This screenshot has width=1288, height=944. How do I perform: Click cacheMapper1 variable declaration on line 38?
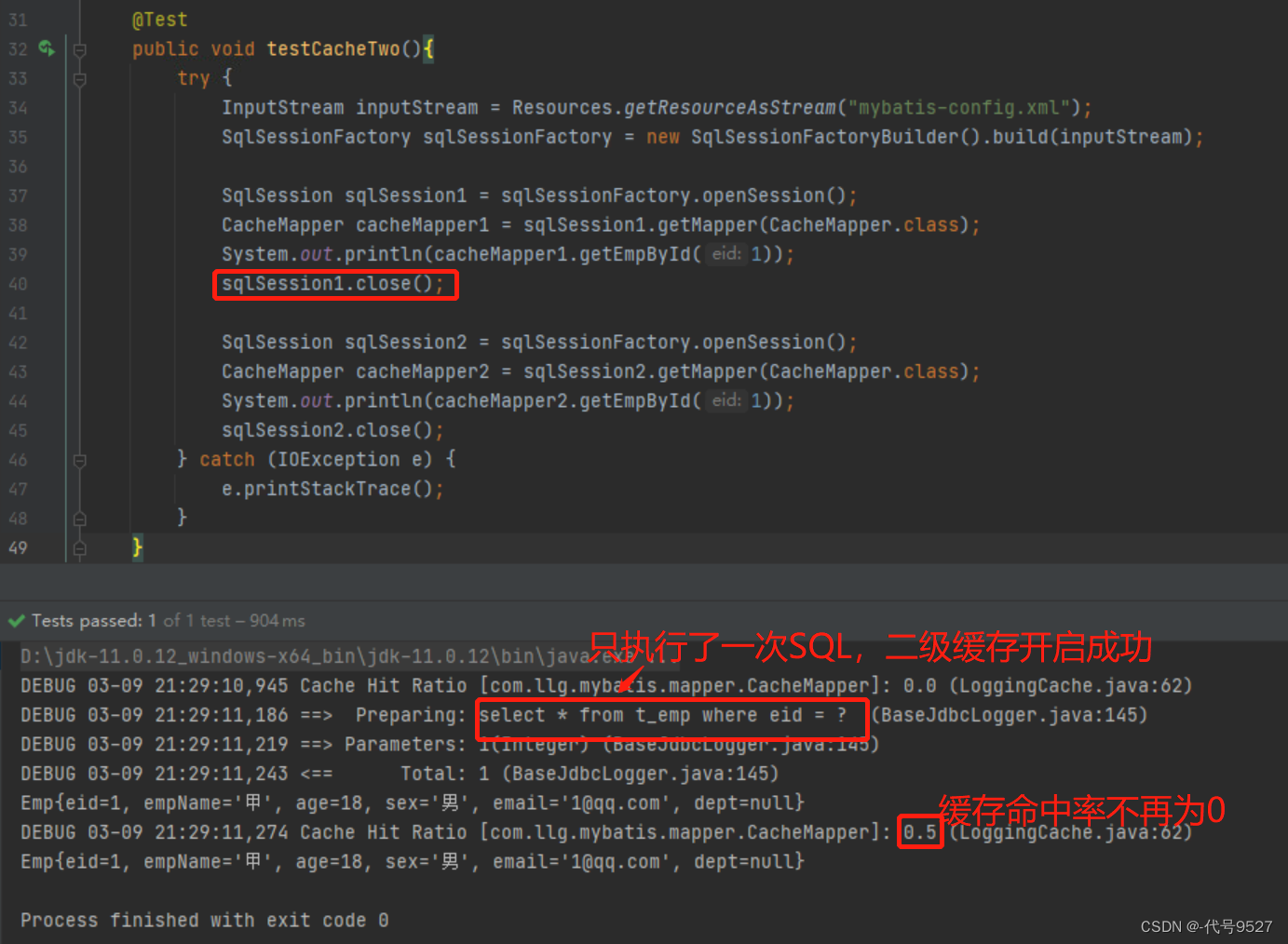[423, 225]
